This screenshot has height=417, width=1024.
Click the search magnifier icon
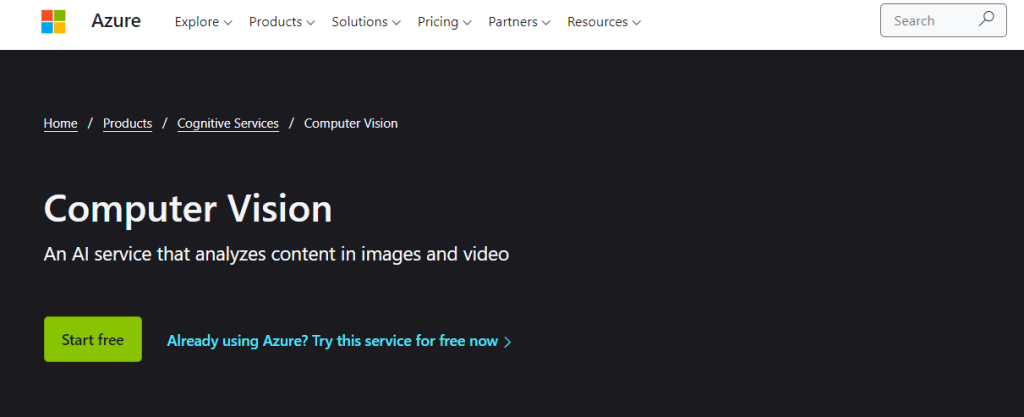(986, 19)
